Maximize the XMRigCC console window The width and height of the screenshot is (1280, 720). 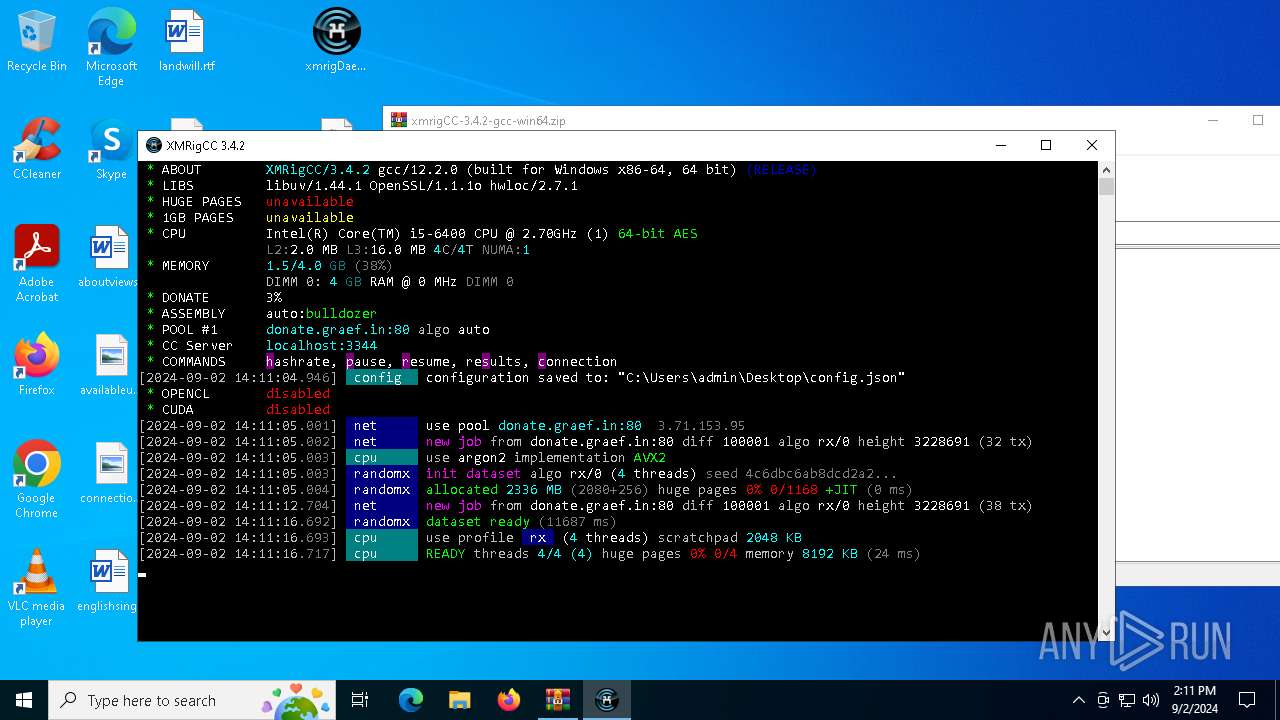tap(1046, 145)
